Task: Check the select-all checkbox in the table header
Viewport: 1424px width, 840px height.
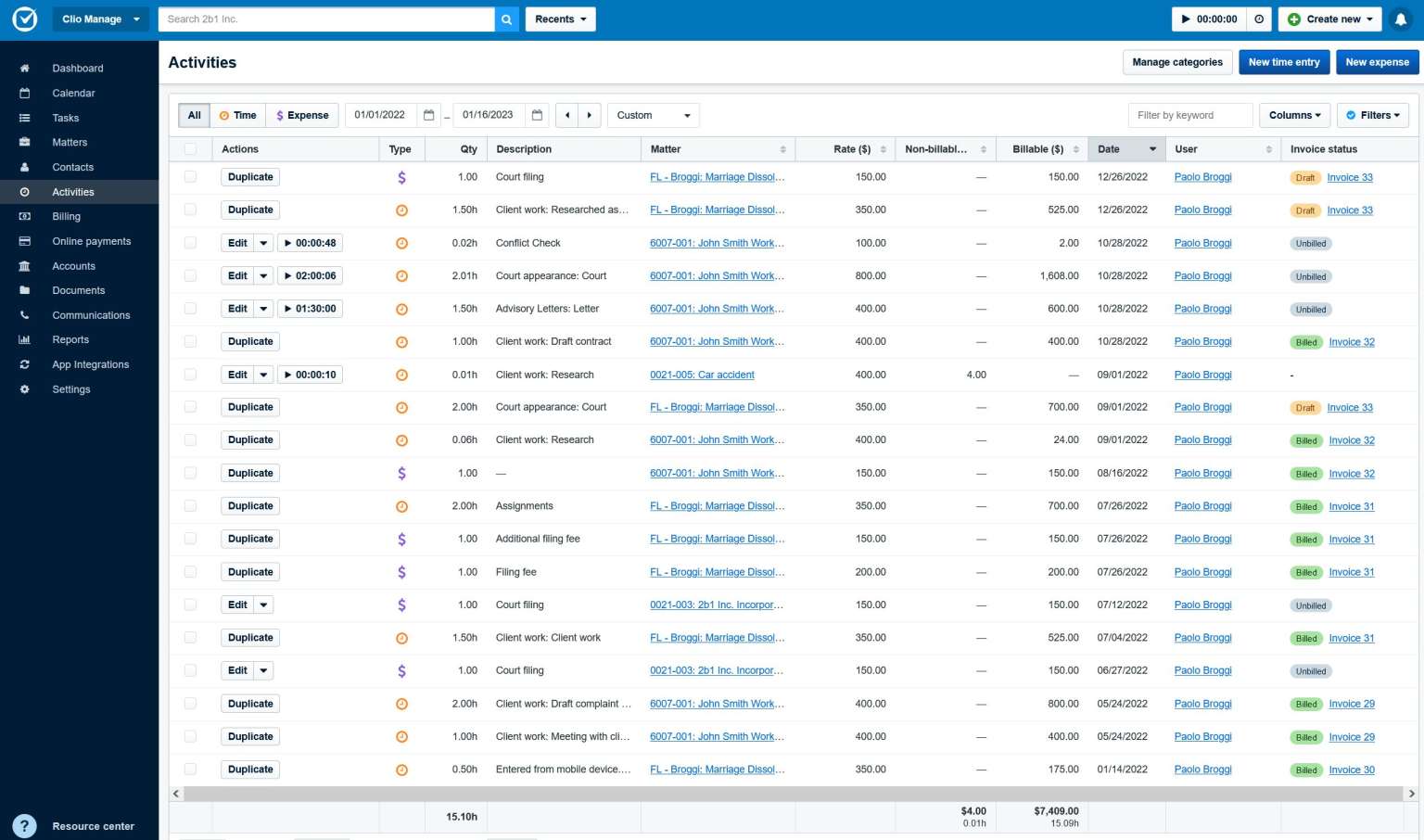Action: 190,148
